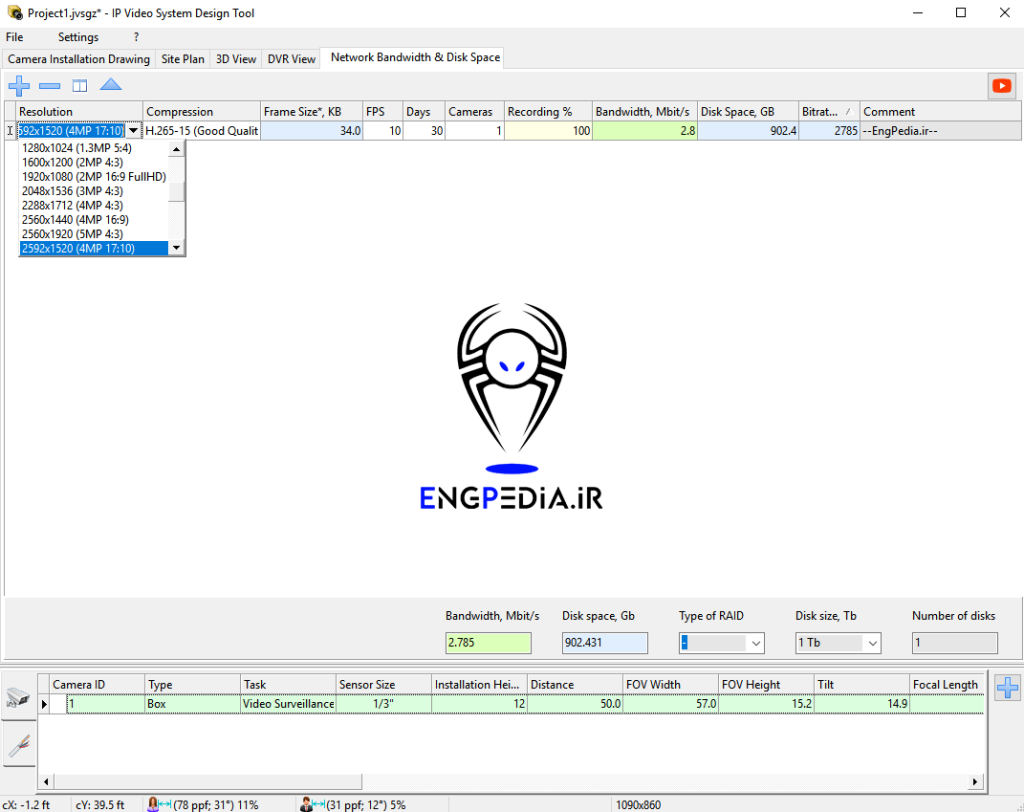Image resolution: width=1024 pixels, height=812 pixels.
Task: Collapse the Resolution dropdown arrow
Action: tap(133, 130)
